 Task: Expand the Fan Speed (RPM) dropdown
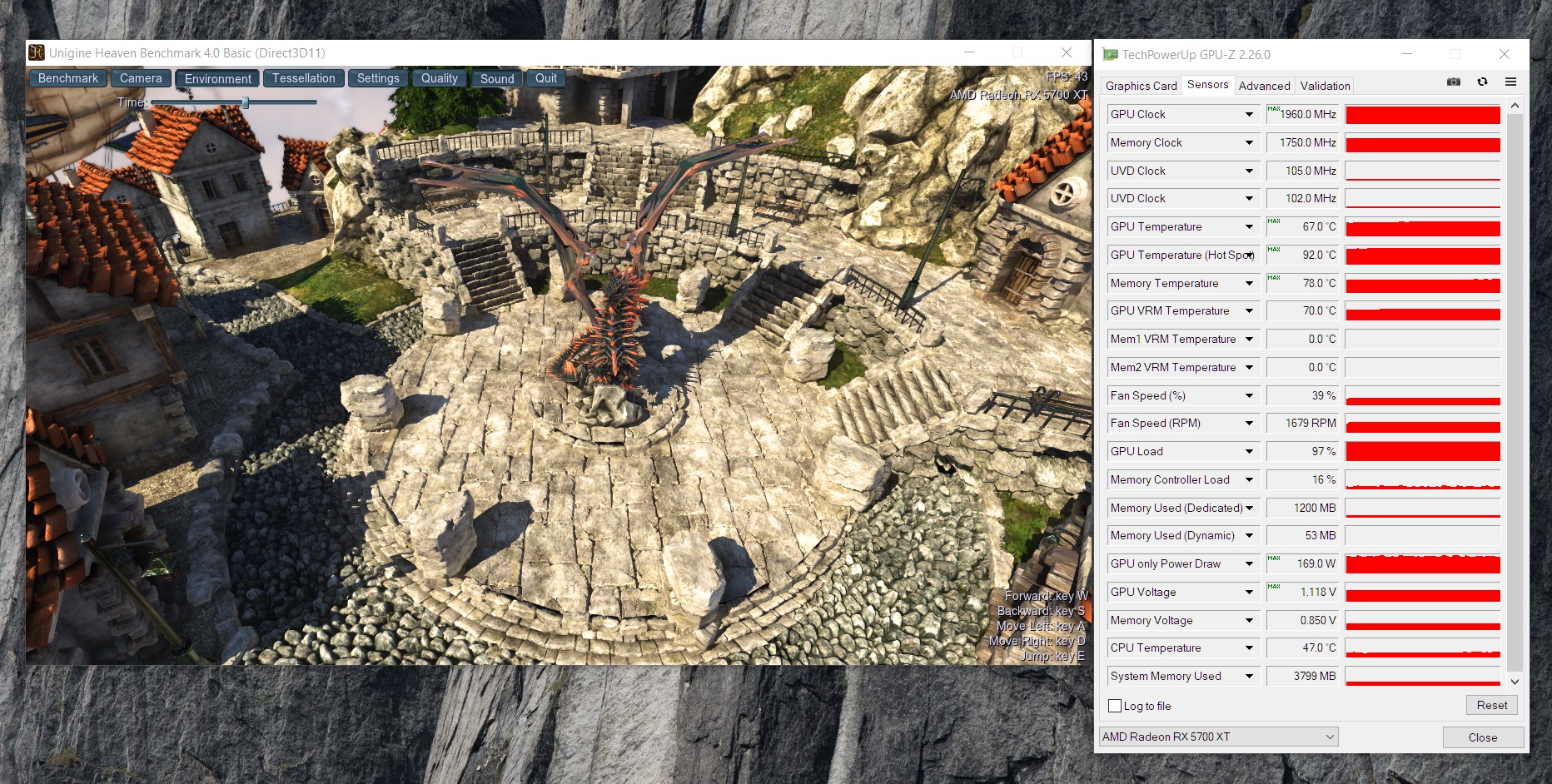pos(1249,424)
